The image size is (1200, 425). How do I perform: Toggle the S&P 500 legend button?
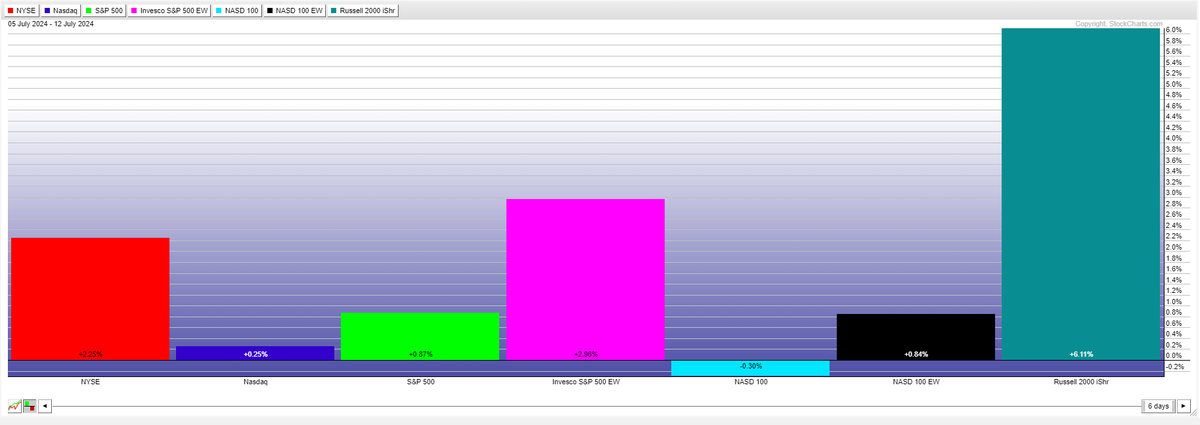[105, 10]
